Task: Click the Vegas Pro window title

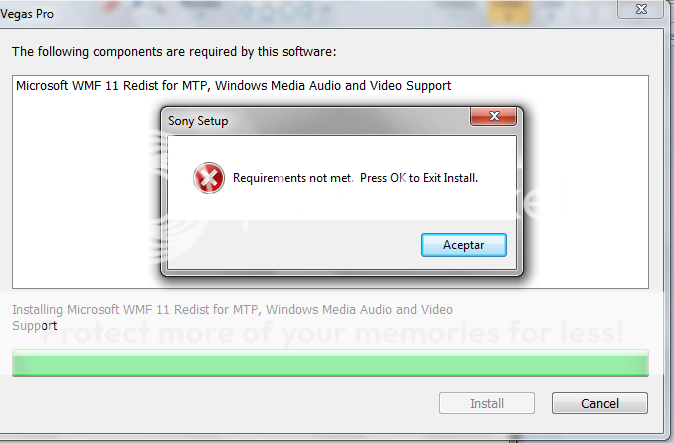Action: pos(27,14)
